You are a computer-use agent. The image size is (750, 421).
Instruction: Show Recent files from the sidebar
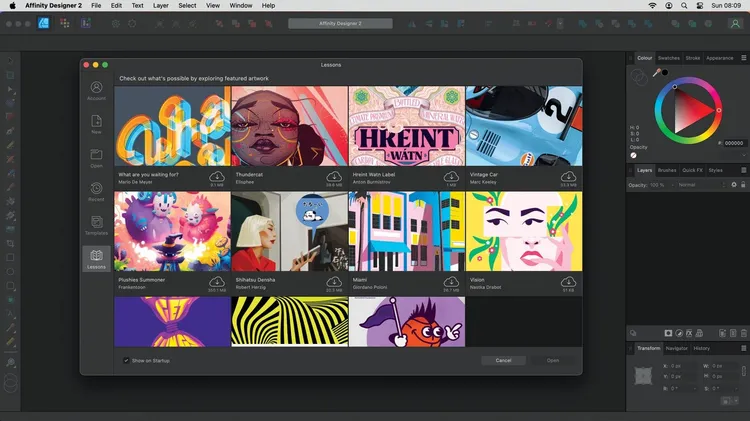click(96, 189)
